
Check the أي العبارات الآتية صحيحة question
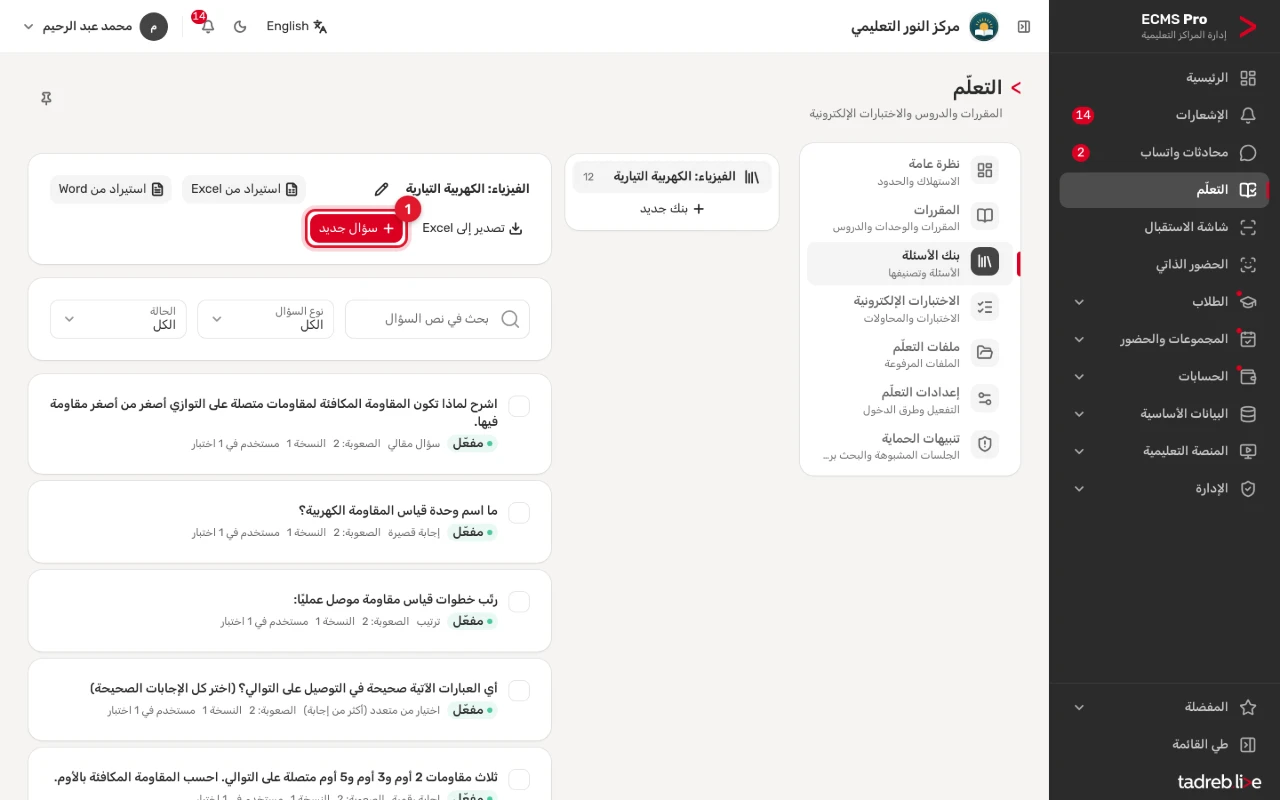519,691
